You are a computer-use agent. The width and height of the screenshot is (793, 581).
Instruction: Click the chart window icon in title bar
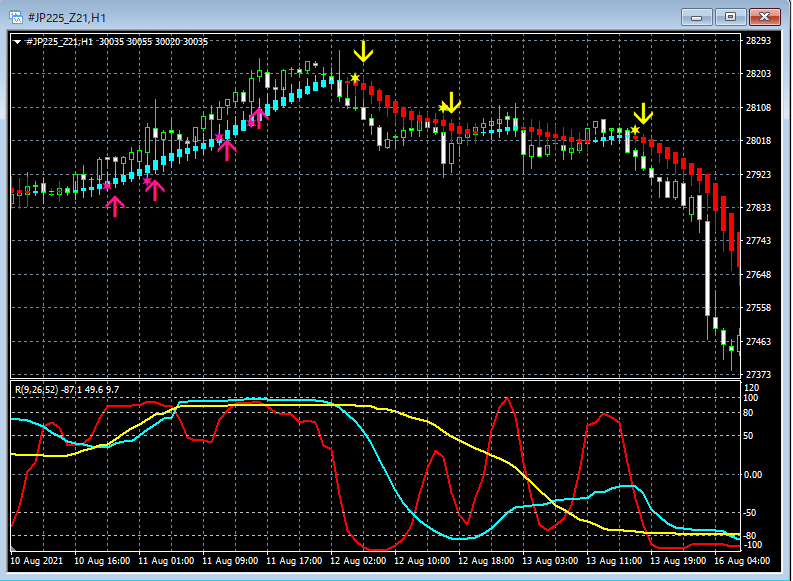(x=17, y=17)
